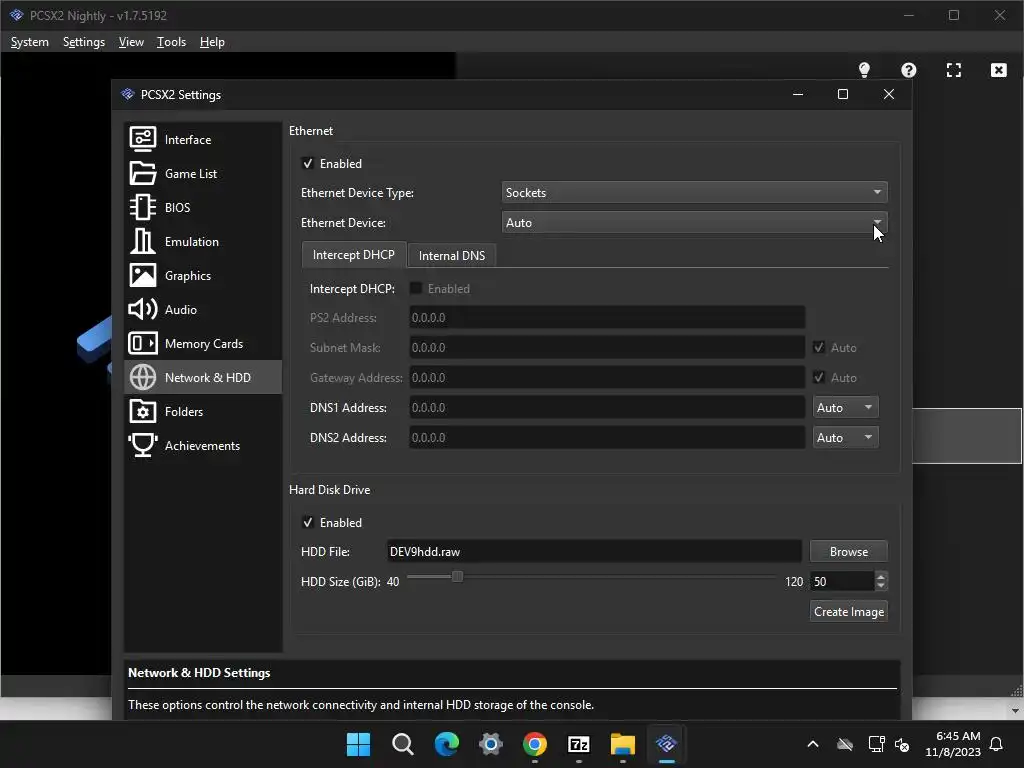
Task: Open File Explorer from taskbar
Action: tap(622, 744)
